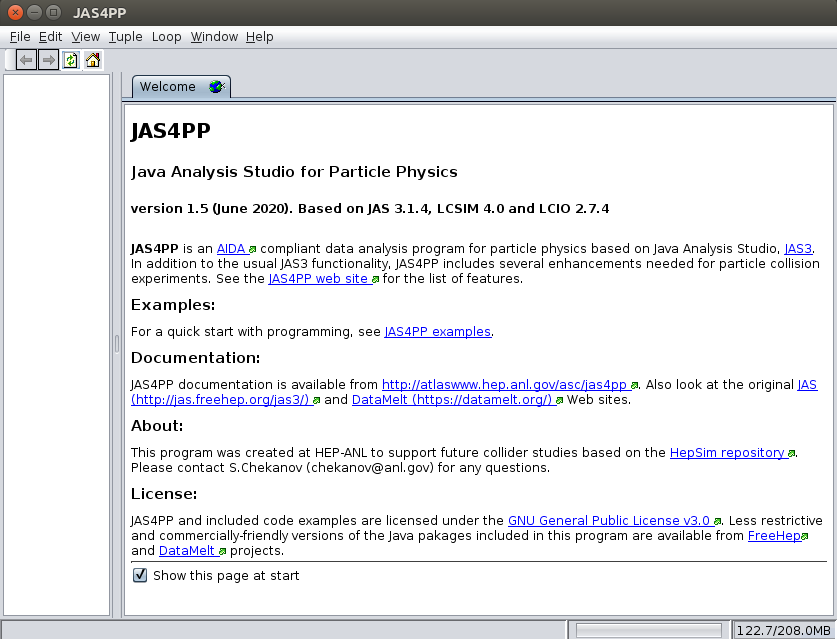Viewport: 837px width, 639px height.
Task: Open the Edit menu
Action: [x=51, y=37]
